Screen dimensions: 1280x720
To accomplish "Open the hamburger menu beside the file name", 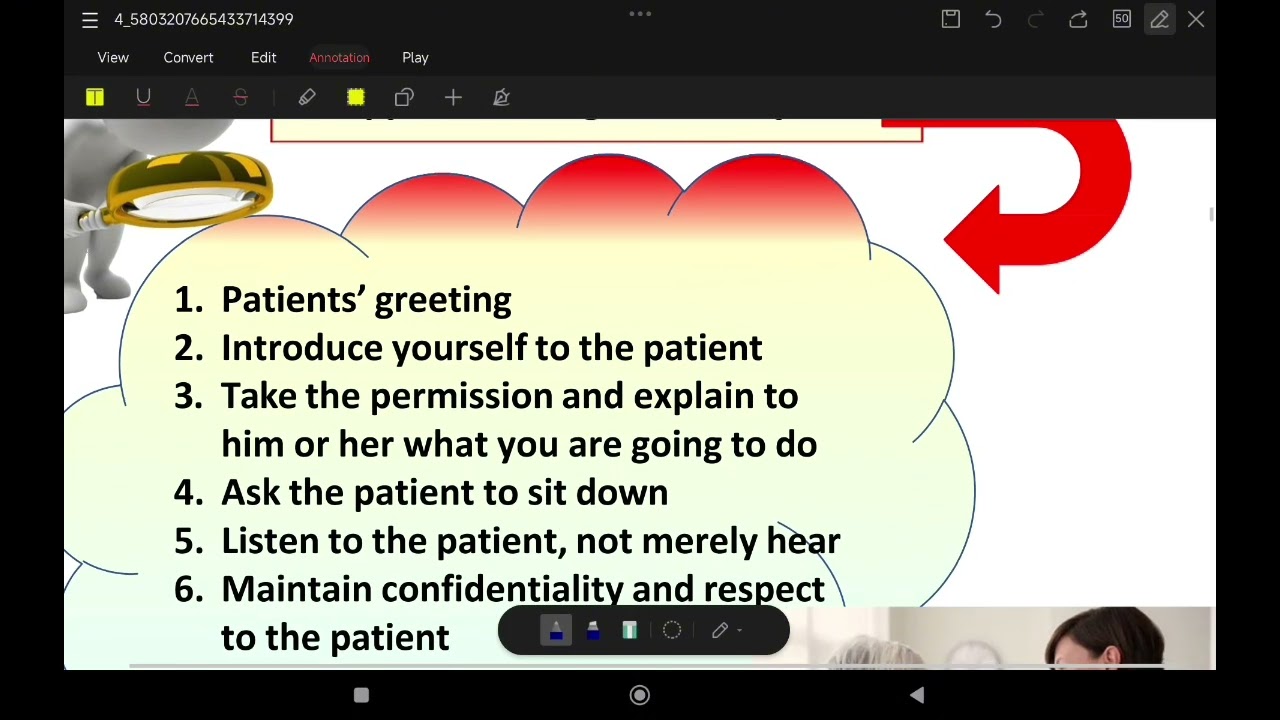I will (90, 20).
